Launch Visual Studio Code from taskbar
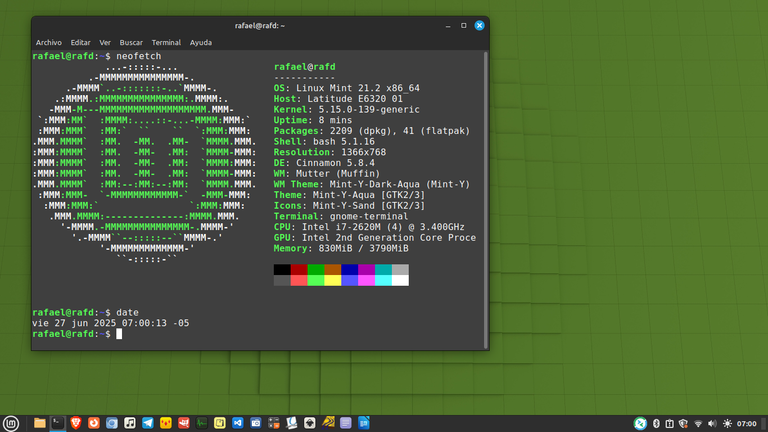 point(238,423)
